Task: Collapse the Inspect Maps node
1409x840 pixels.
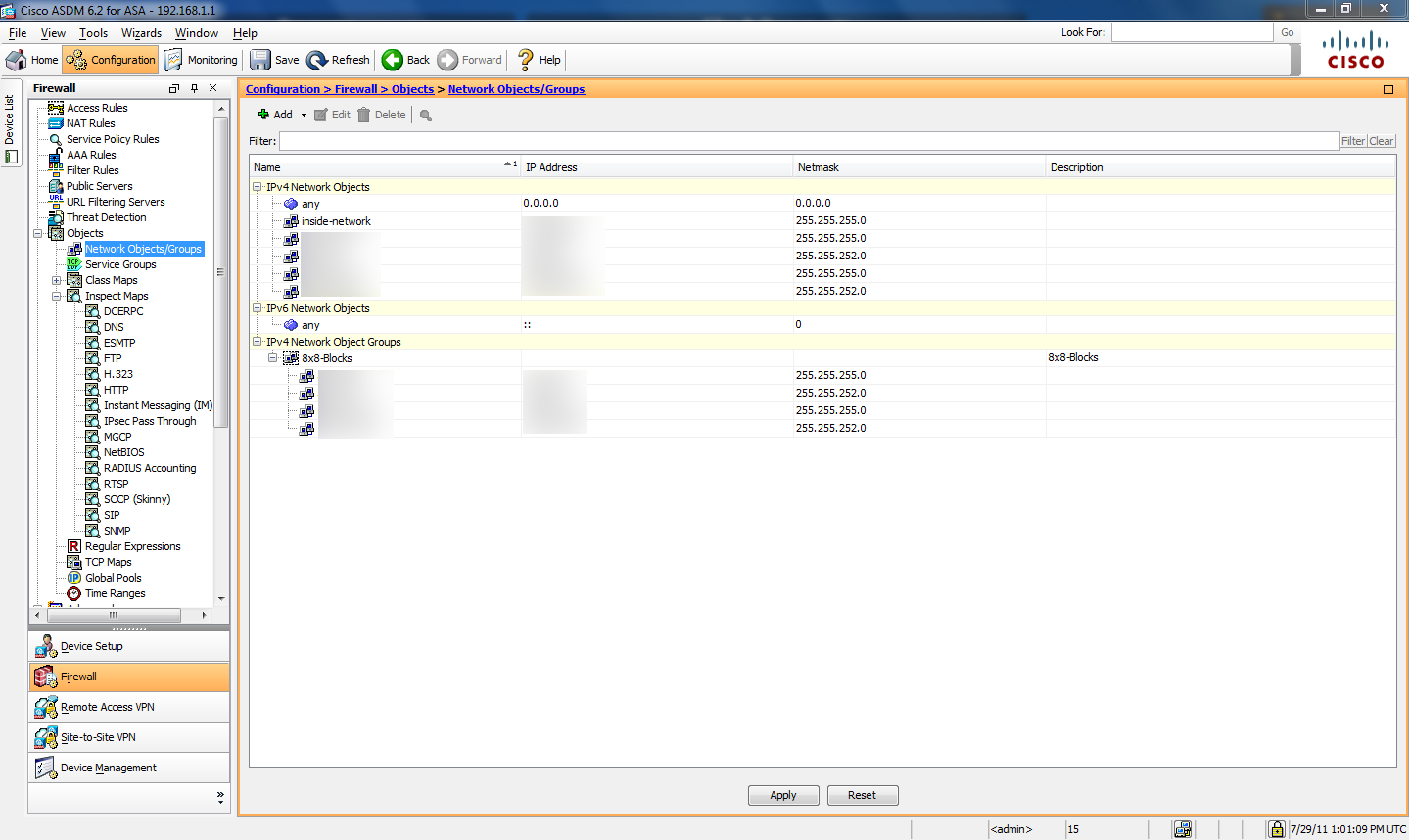Action: tap(57, 296)
